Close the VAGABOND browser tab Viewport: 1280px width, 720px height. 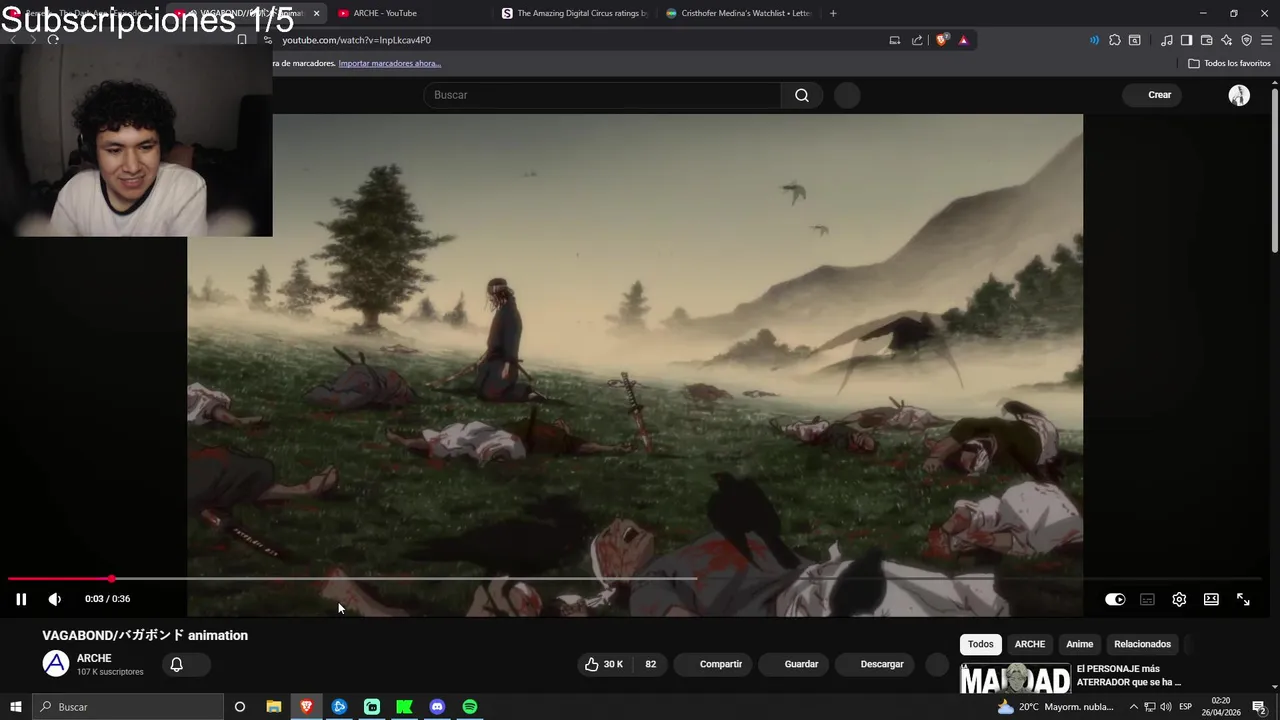316,13
